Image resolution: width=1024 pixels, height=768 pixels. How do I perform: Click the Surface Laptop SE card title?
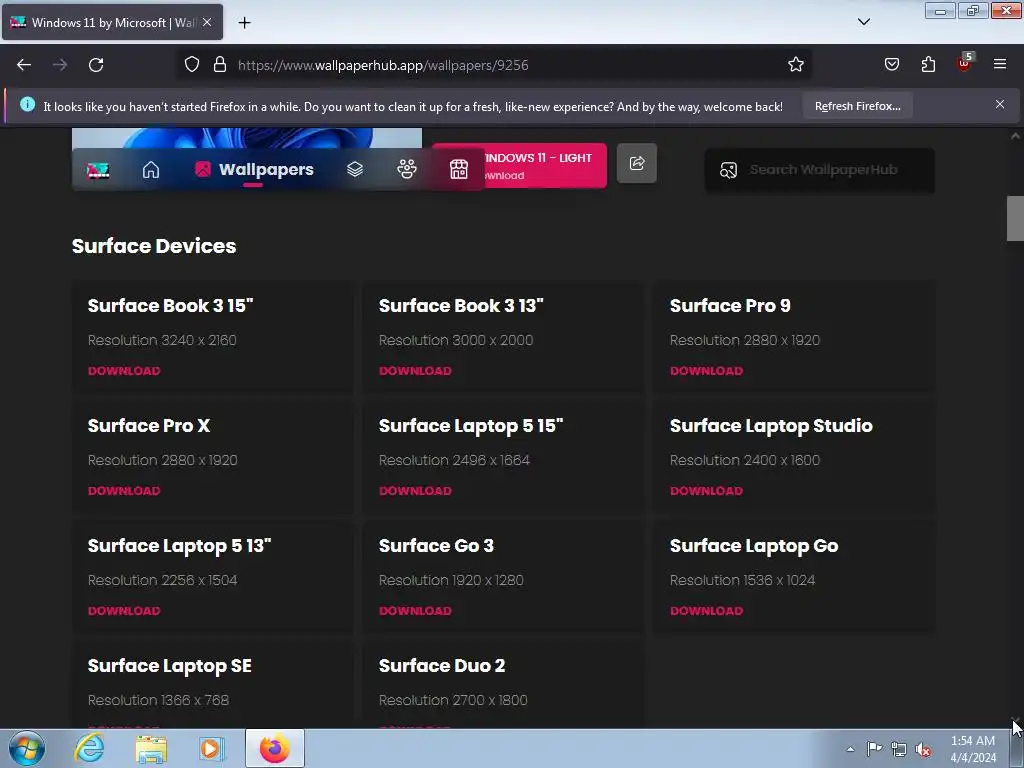pos(170,666)
